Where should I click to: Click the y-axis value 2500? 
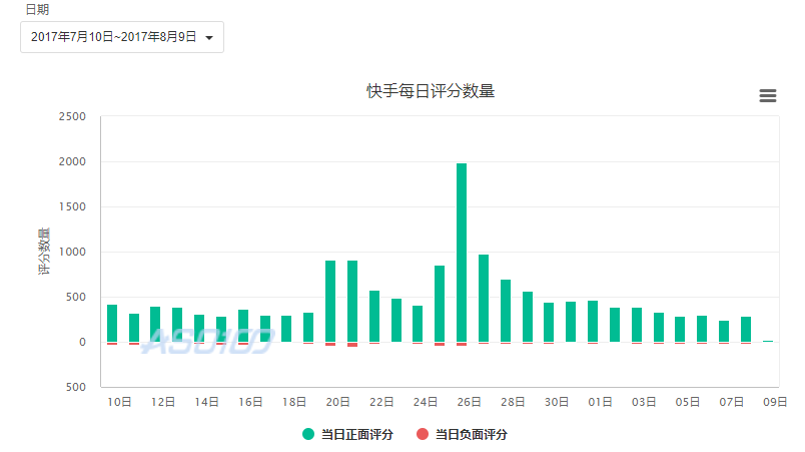(x=72, y=117)
